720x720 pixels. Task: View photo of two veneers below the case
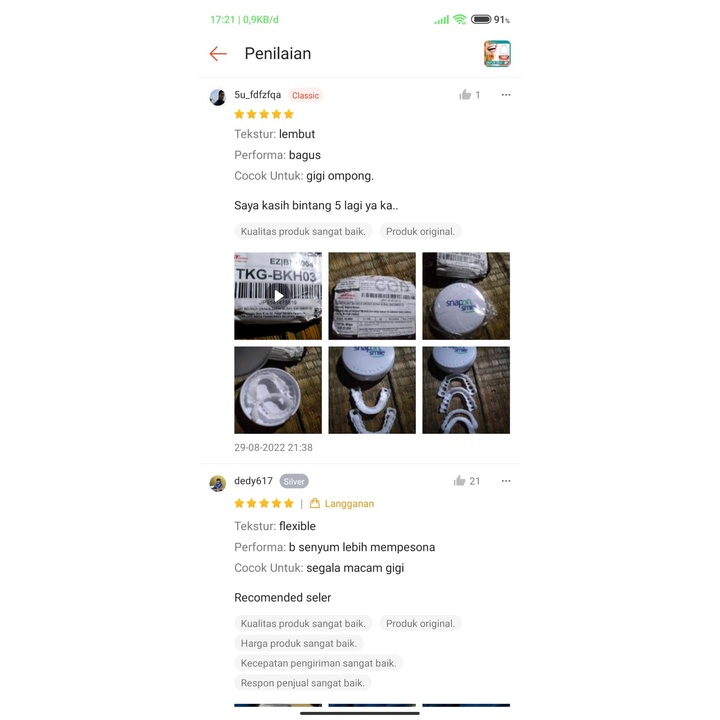[x=372, y=390]
